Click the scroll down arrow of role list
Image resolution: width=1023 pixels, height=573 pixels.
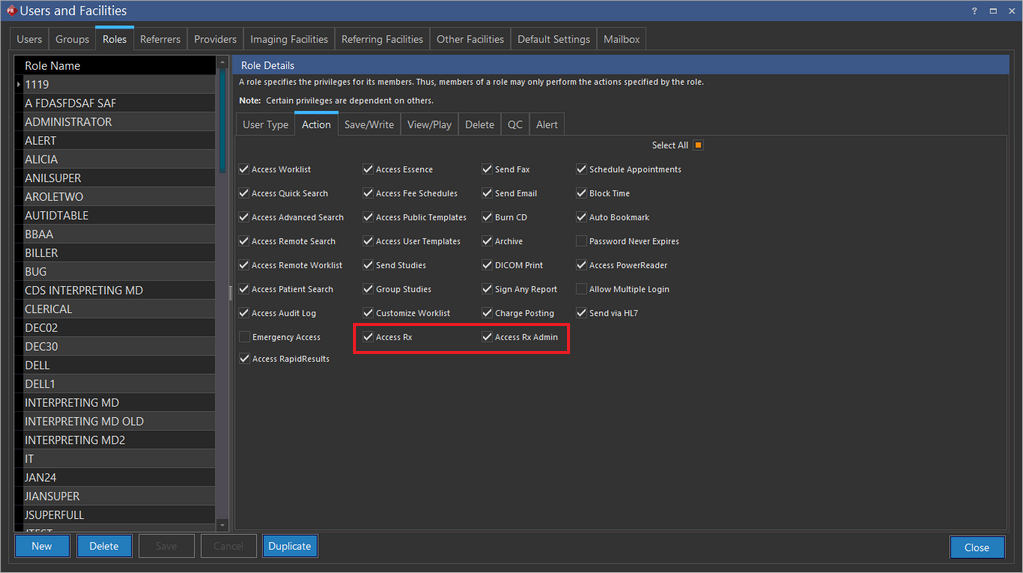(x=223, y=524)
